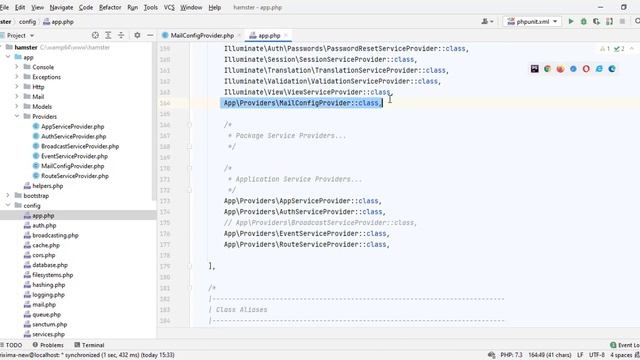Expand the Models folder
The image size is (640, 360).
pyautogui.click(x=17, y=106)
